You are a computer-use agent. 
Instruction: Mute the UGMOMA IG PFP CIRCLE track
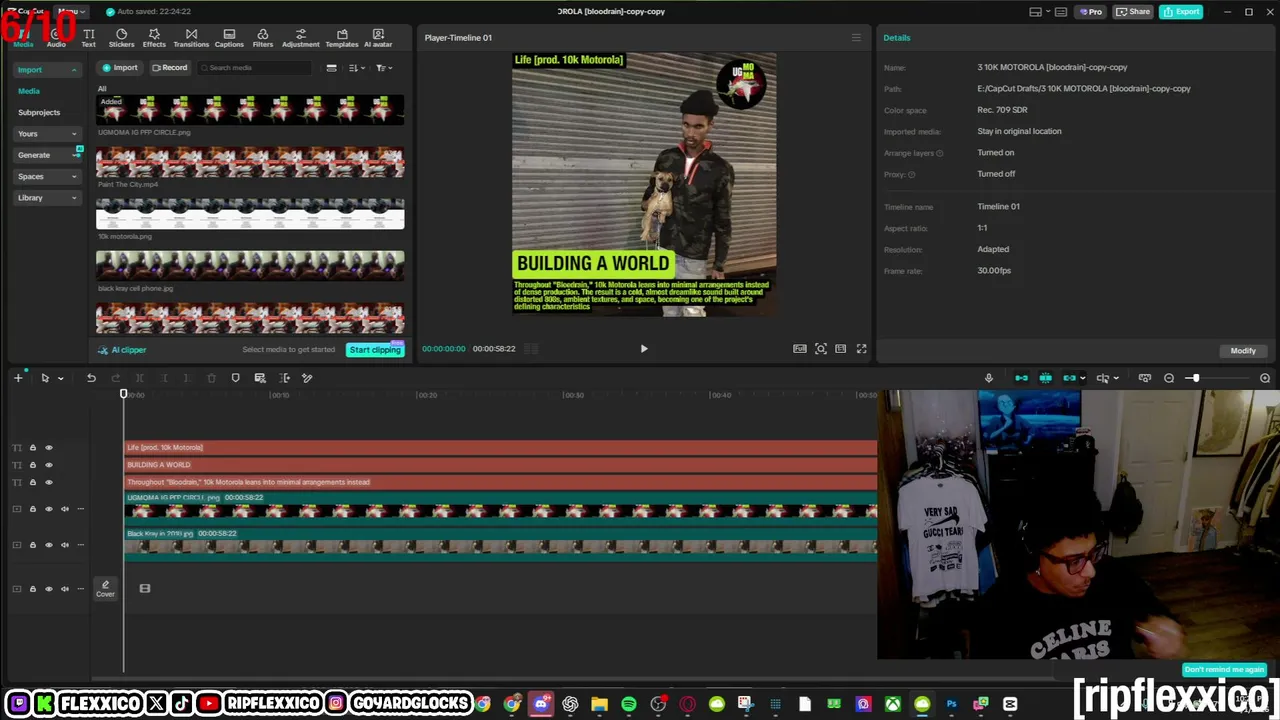pyautogui.click(x=65, y=509)
